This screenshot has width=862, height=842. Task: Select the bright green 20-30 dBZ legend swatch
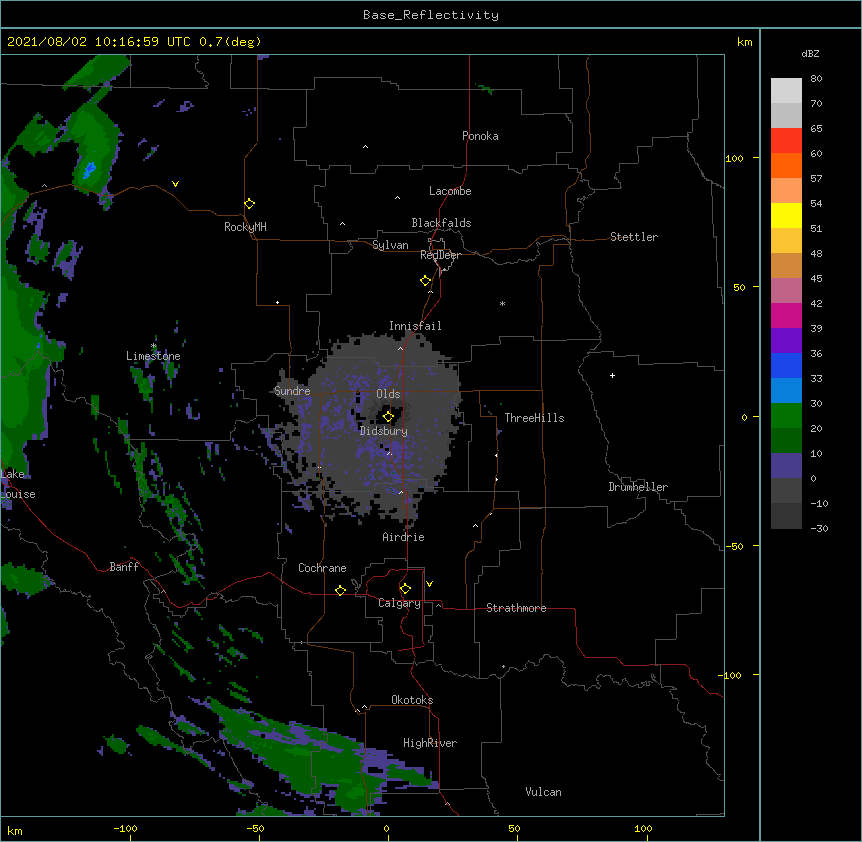click(x=786, y=416)
